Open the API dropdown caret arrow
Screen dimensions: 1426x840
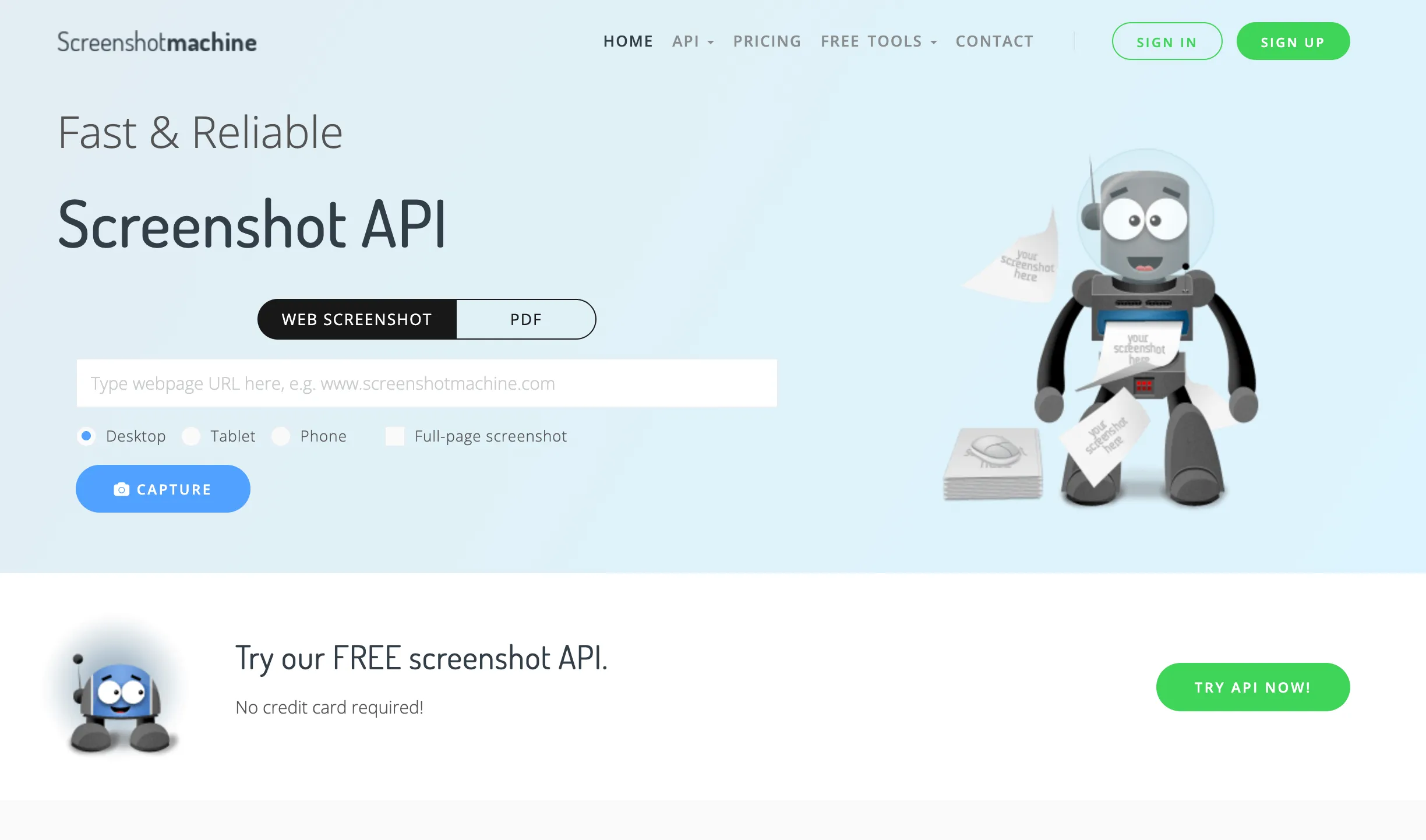click(711, 43)
